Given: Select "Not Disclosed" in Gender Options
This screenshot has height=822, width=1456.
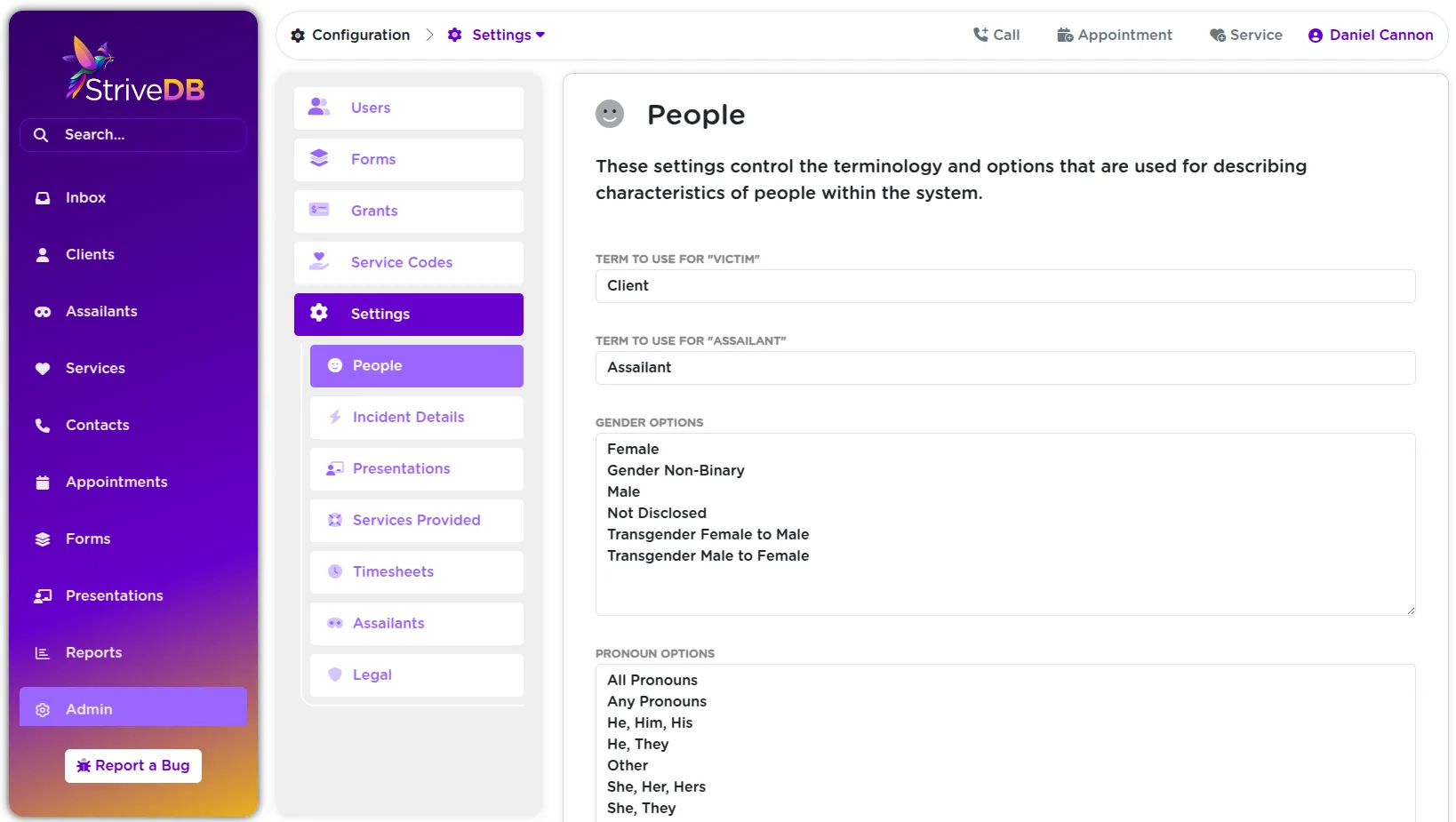Looking at the screenshot, I should point(657,513).
